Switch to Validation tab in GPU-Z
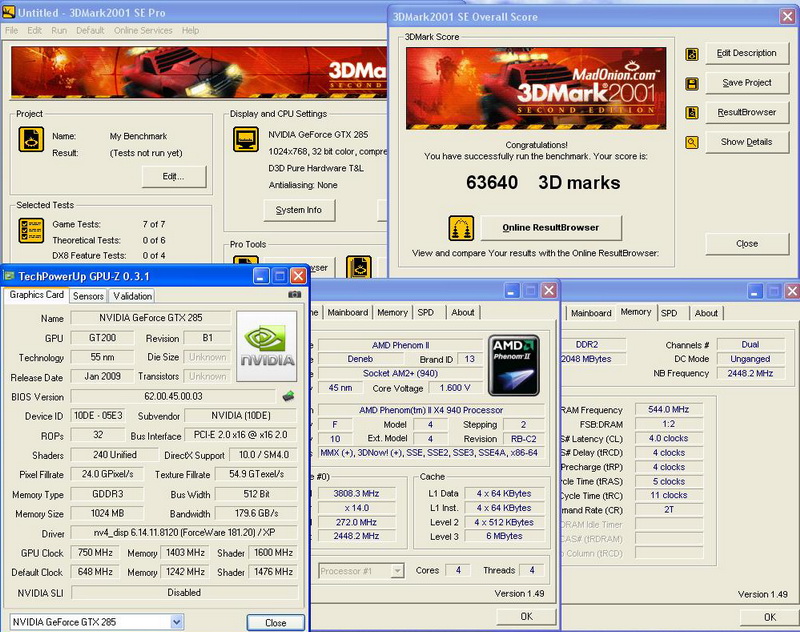The height and width of the screenshot is (632, 800). (x=132, y=296)
